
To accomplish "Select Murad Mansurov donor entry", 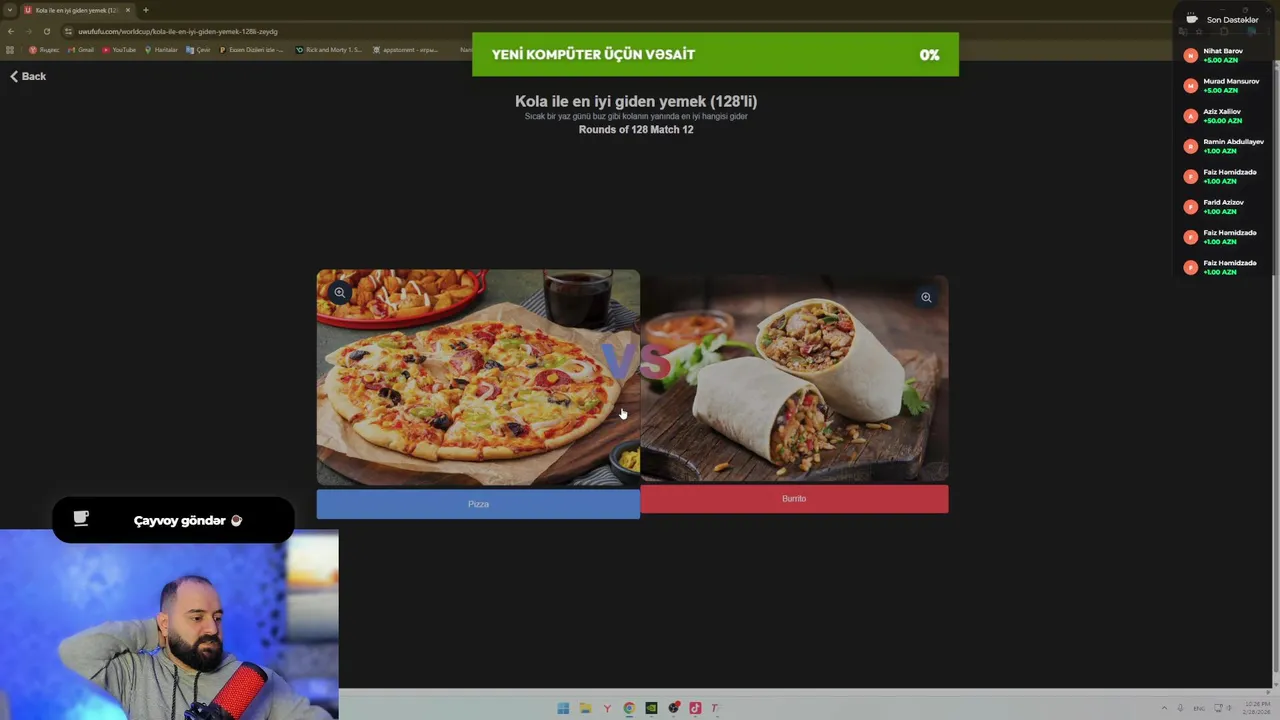I will click(1222, 85).
